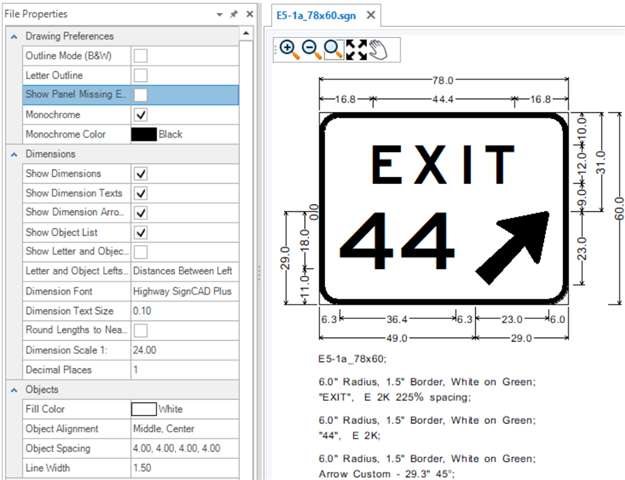Collapse the Dimensions section

click(14, 154)
